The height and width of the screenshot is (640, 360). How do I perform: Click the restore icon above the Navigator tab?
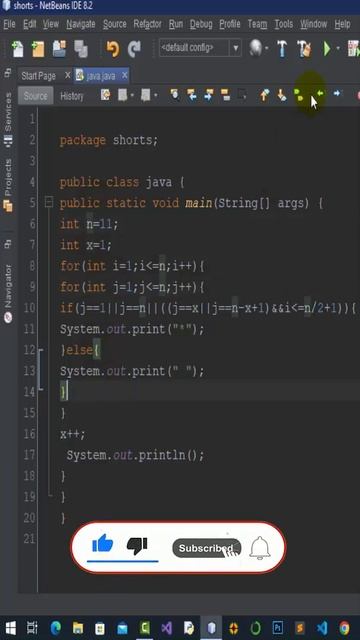pos(7,244)
